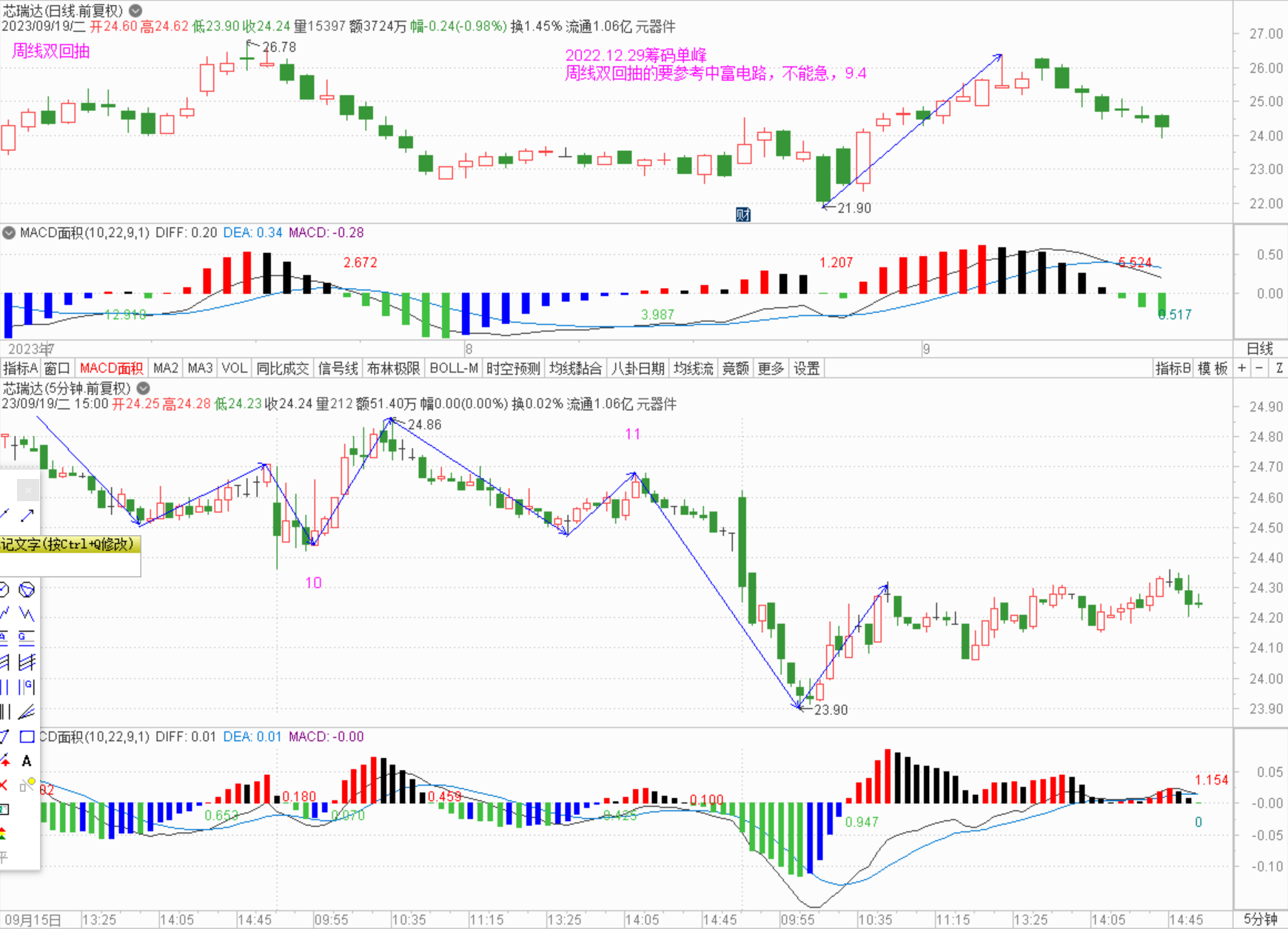Select the zigzag wave line tool
This screenshot has width=1288, height=929.
pyautogui.click(x=27, y=614)
